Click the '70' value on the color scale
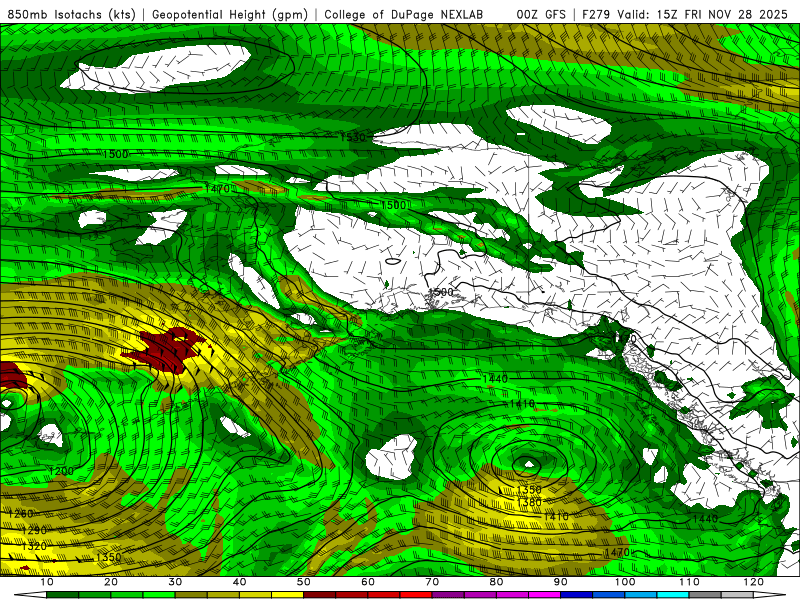Screen dimensions: 800x600 432,582
